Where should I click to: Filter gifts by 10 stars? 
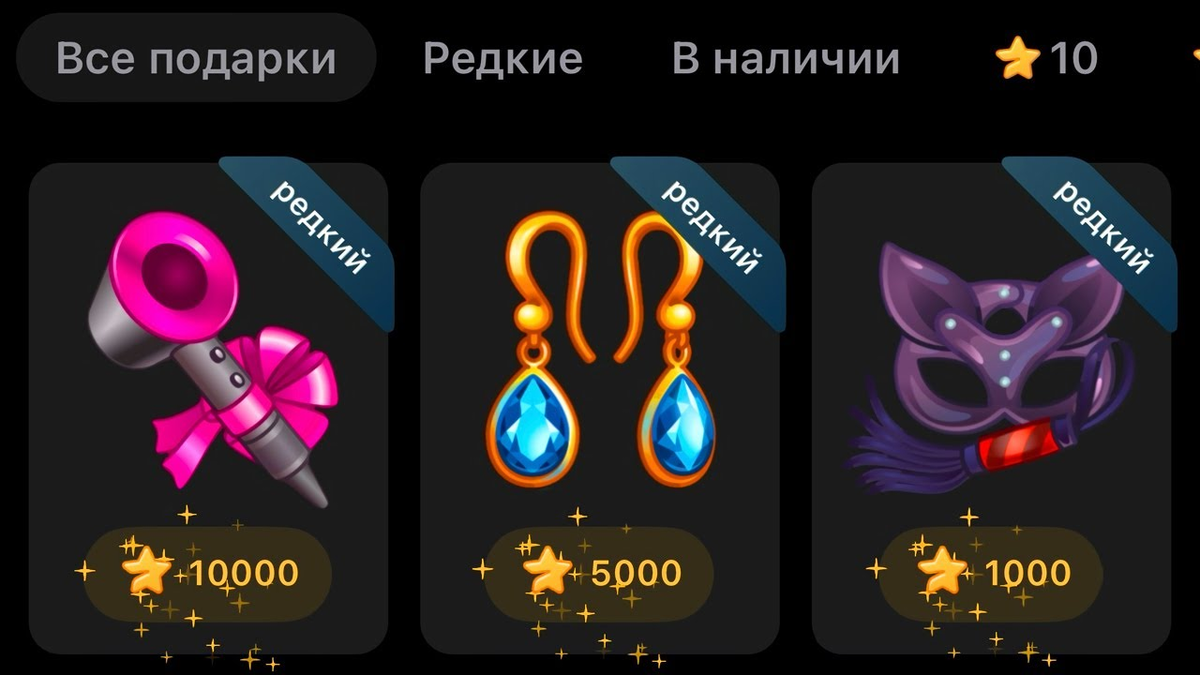(x=1047, y=58)
